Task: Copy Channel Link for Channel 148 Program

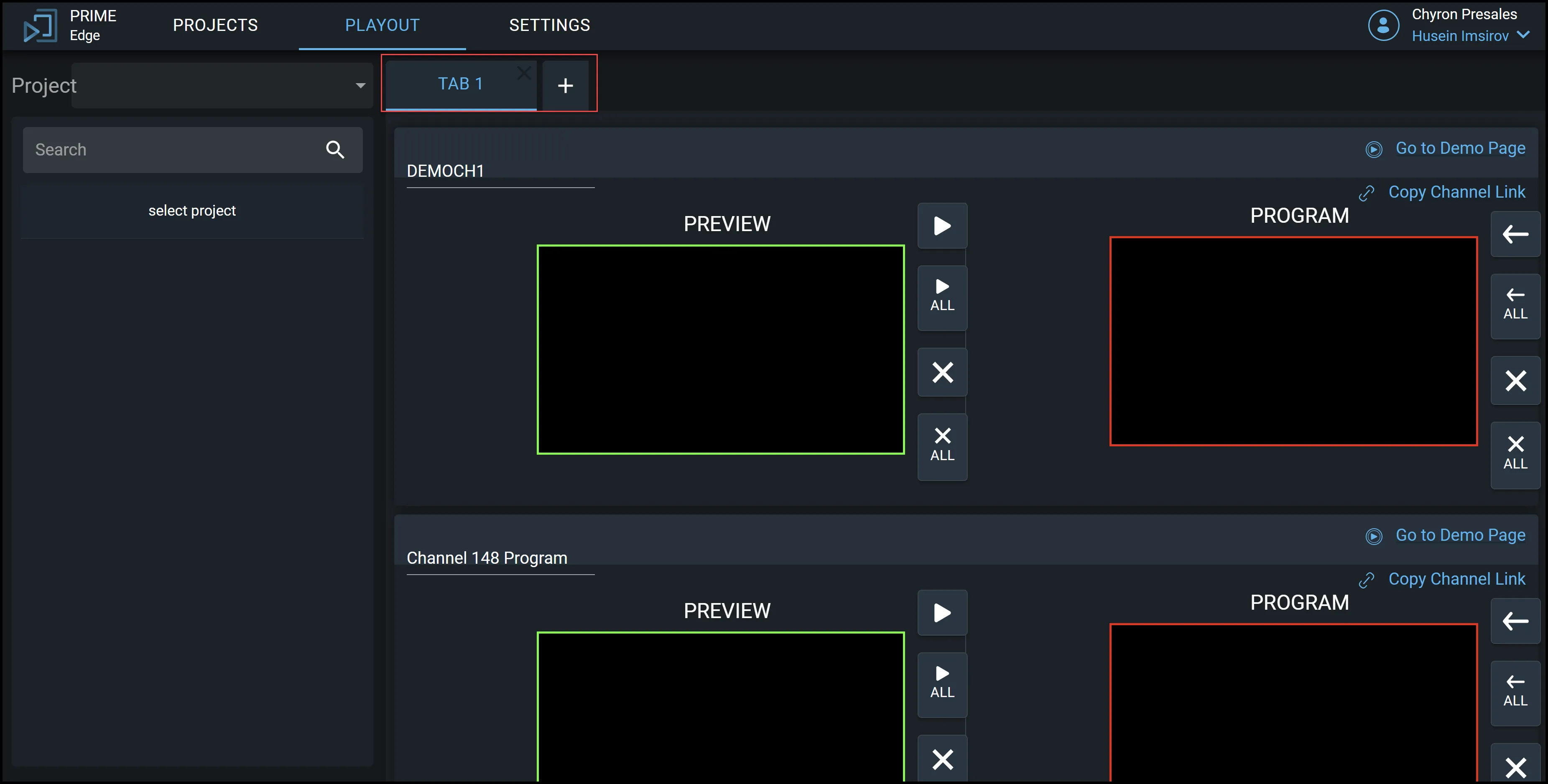Action: (x=1456, y=579)
